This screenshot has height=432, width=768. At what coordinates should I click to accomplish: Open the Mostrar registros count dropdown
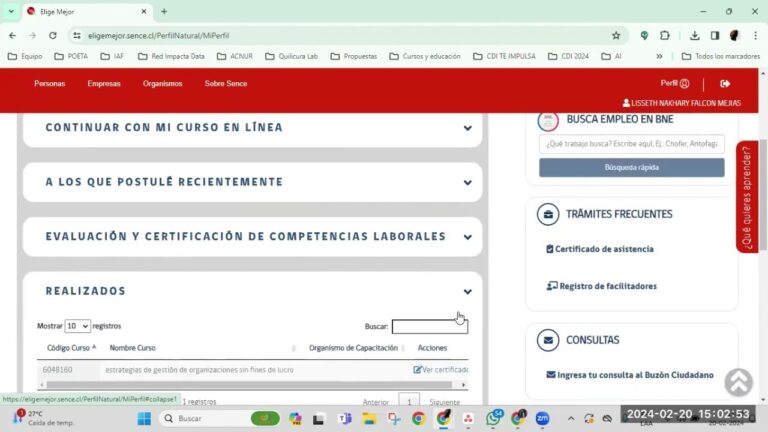(77, 326)
